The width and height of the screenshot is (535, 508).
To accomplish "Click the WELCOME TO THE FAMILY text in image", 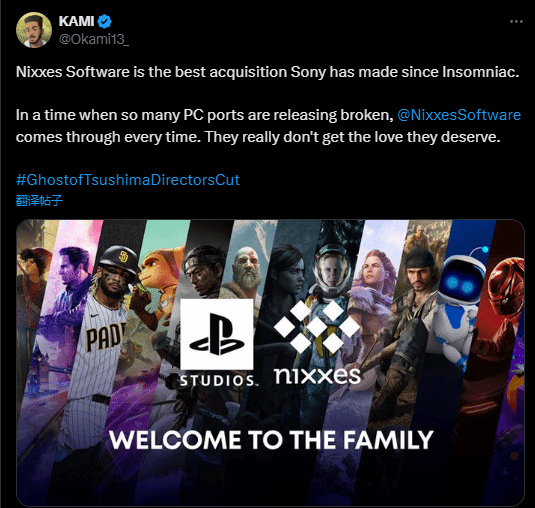I will point(271,440).
